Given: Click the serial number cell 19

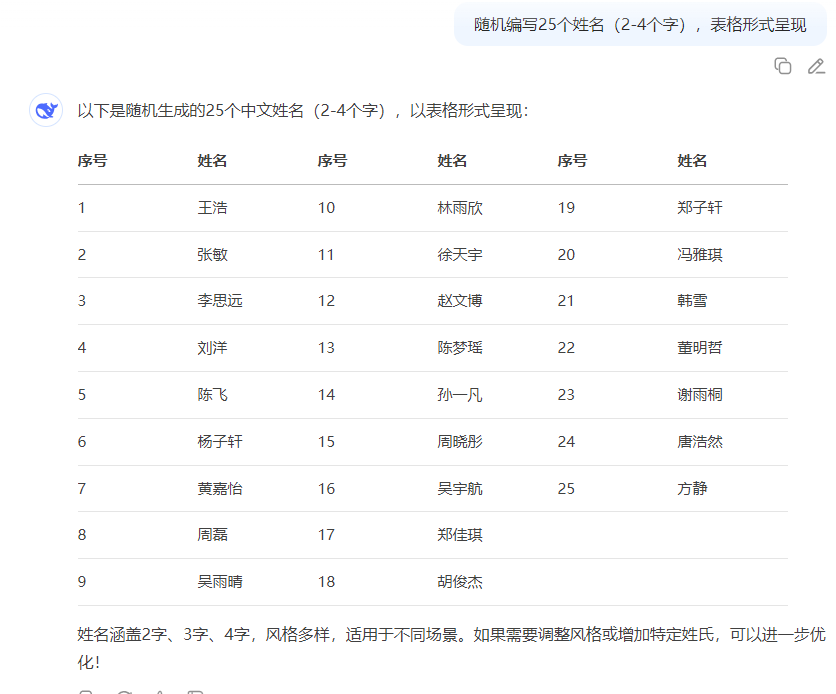Looking at the screenshot, I should pyautogui.click(x=566, y=208).
